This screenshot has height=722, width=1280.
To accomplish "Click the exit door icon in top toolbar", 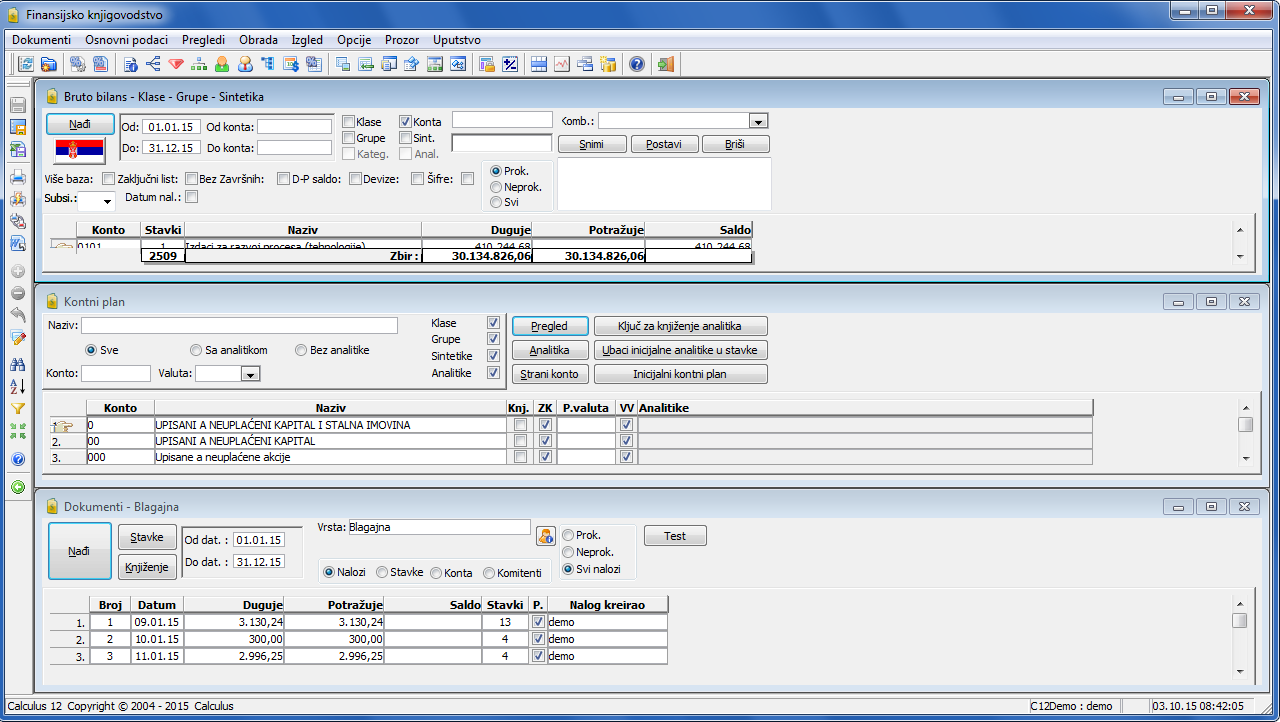I will (666, 65).
